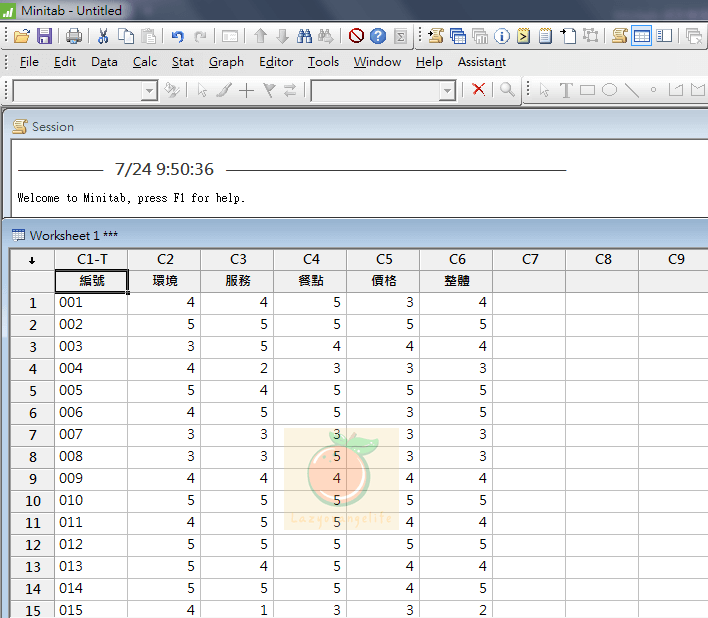
Task: Select row header 10
Action: (x=33, y=501)
